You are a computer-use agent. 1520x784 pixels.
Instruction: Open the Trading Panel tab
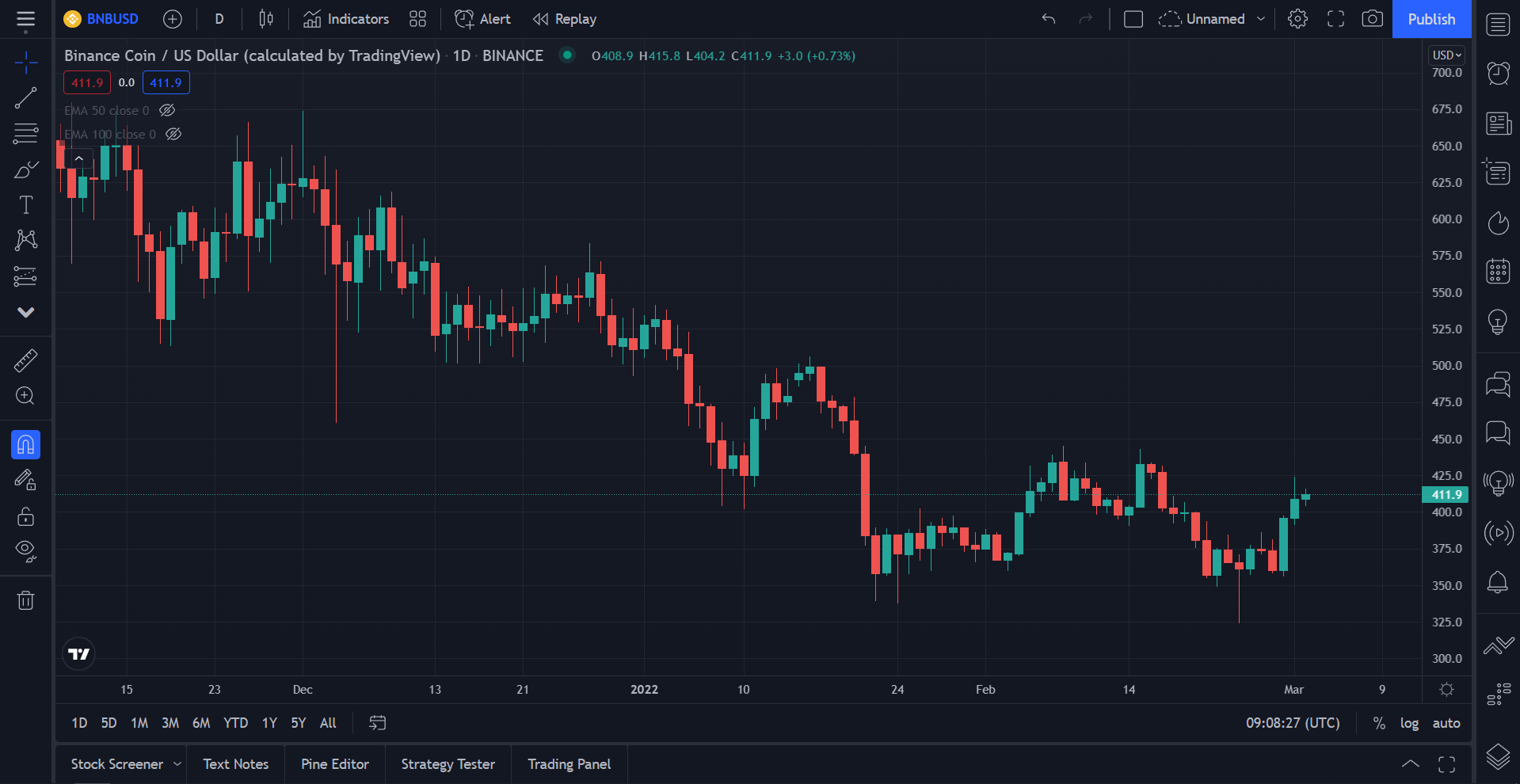click(570, 764)
